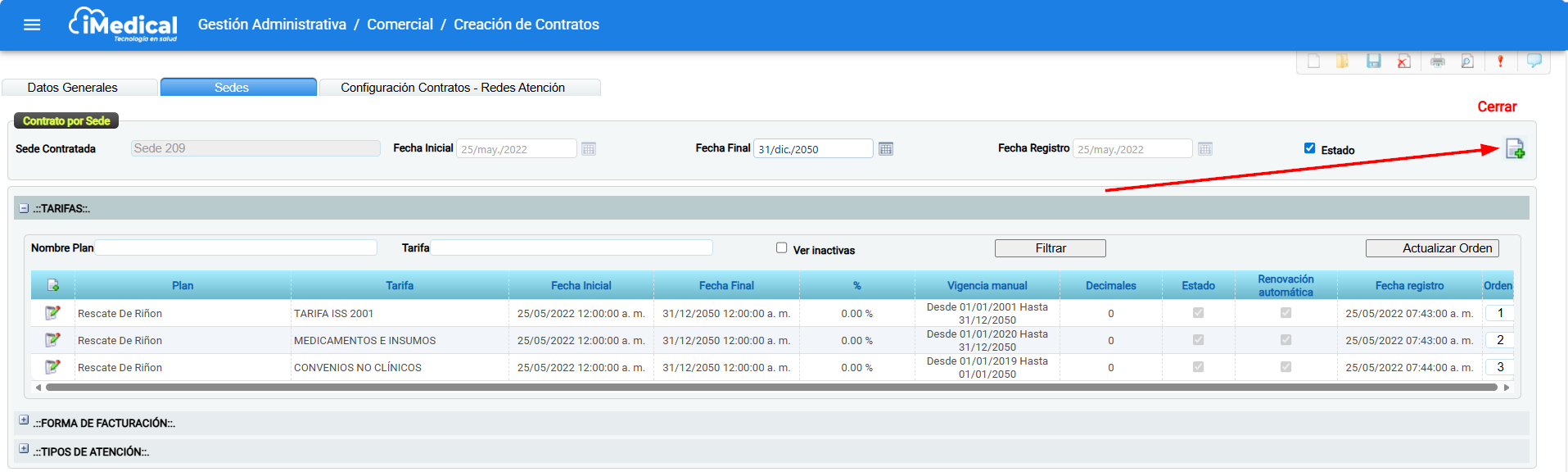This screenshot has height=472, width=1568.
Task: Expand the FORMA DE FACTURACIÓN section
Action: [x=24, y=420]
